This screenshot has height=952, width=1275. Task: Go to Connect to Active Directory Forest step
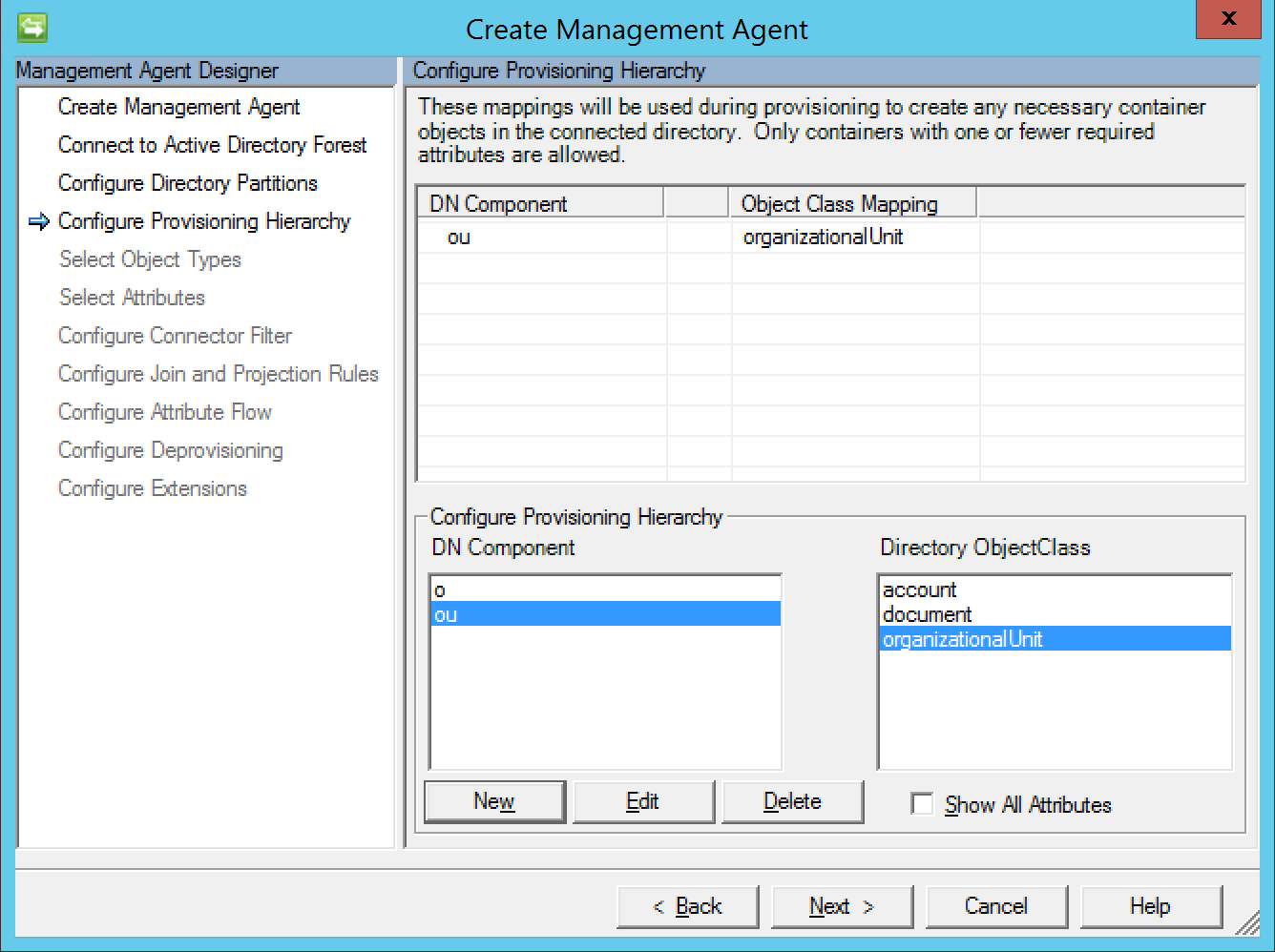(x=212, y=145)
